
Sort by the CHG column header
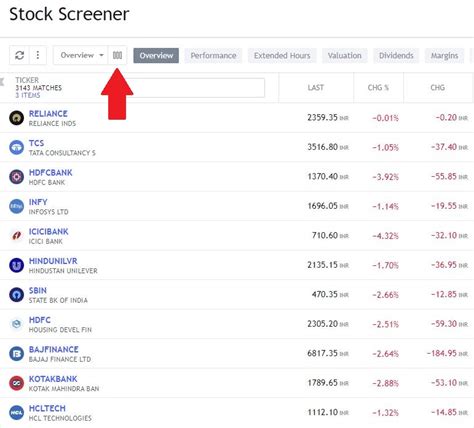438,88
